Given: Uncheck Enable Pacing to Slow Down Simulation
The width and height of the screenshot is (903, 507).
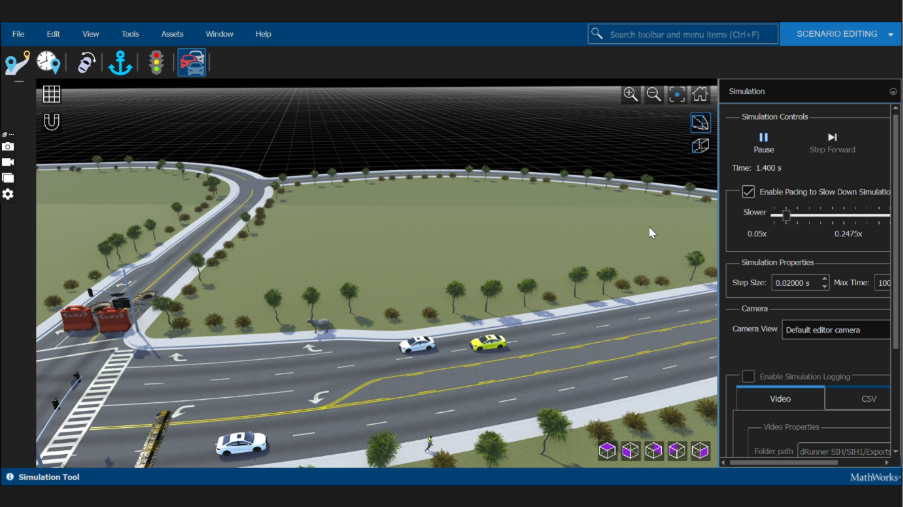Looking at the screenshot, I should coord(748,191).
